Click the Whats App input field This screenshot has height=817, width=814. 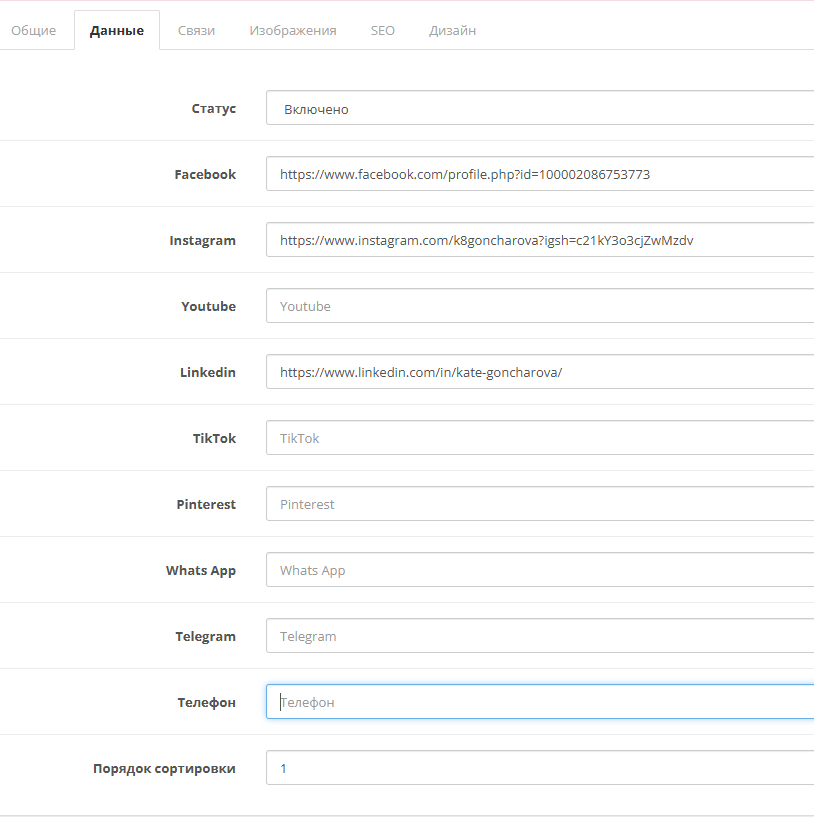540,570
